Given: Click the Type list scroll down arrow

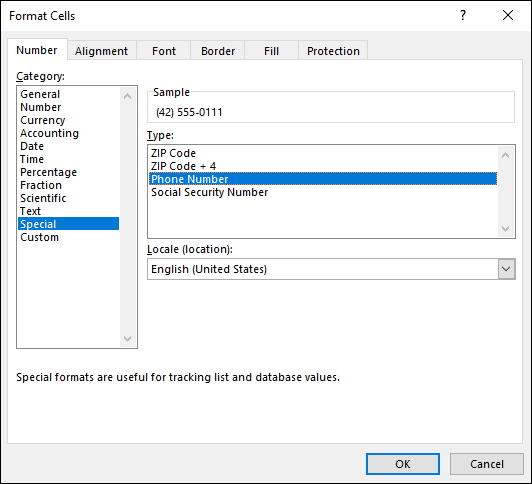Looking at the screenshot, I should (x=506, y=229).
